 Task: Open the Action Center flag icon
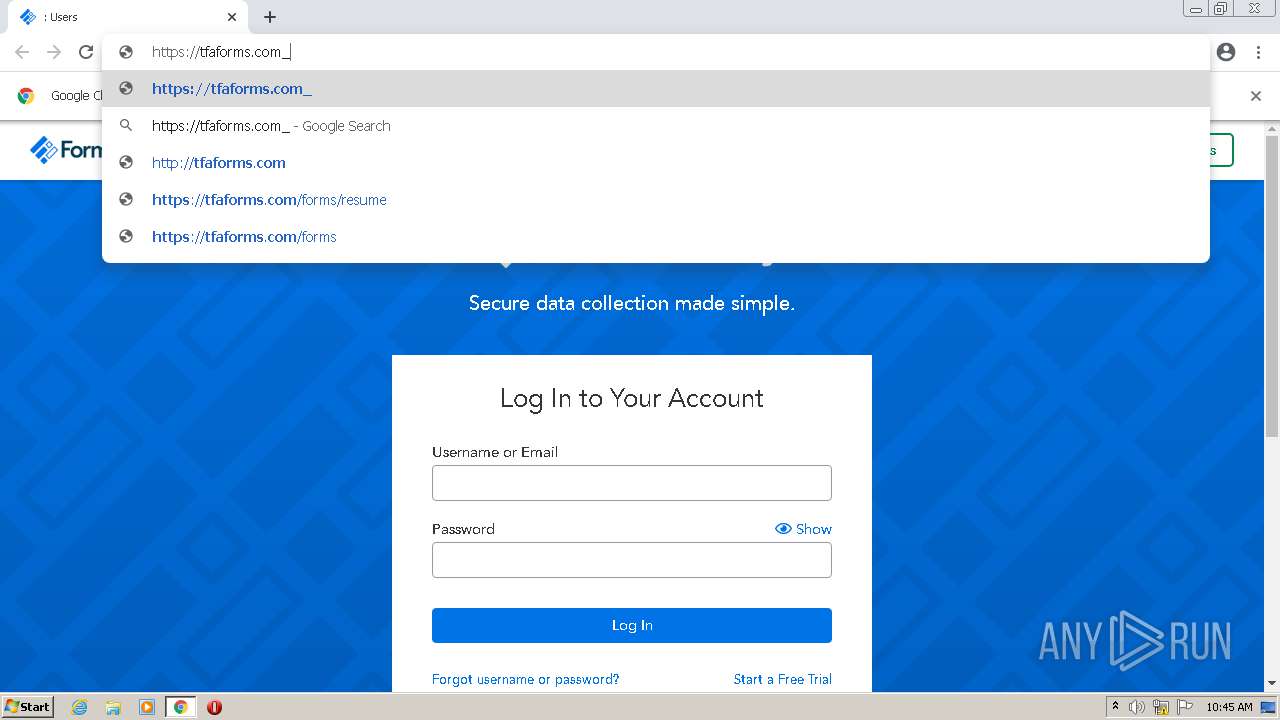tap(1185, 707)
